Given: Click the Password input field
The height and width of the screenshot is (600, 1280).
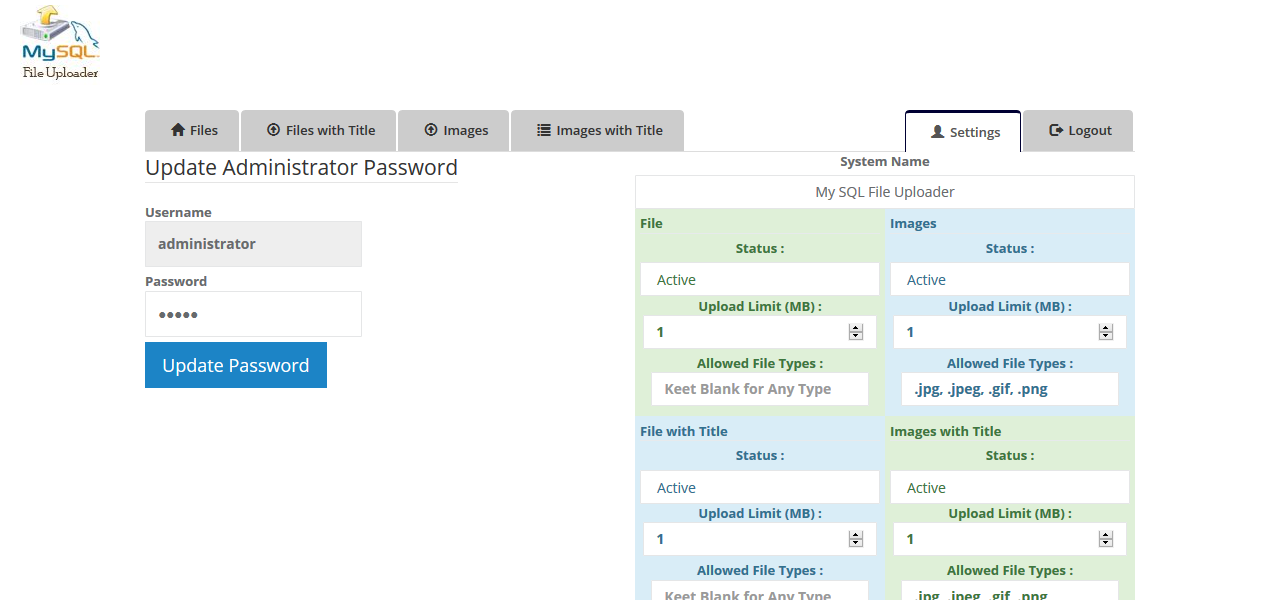Looking at the screenshot, I should pyautogui.click(x=253, y=314).
